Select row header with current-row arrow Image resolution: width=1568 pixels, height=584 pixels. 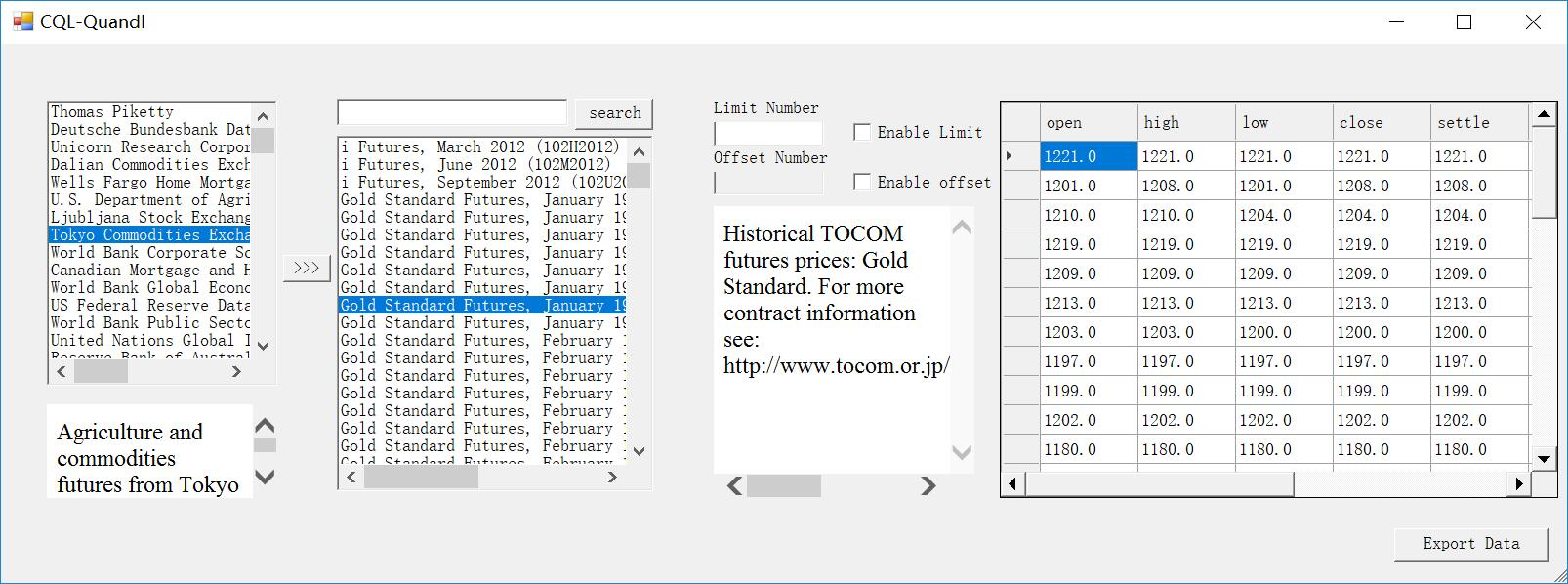tap(1020, 156)
